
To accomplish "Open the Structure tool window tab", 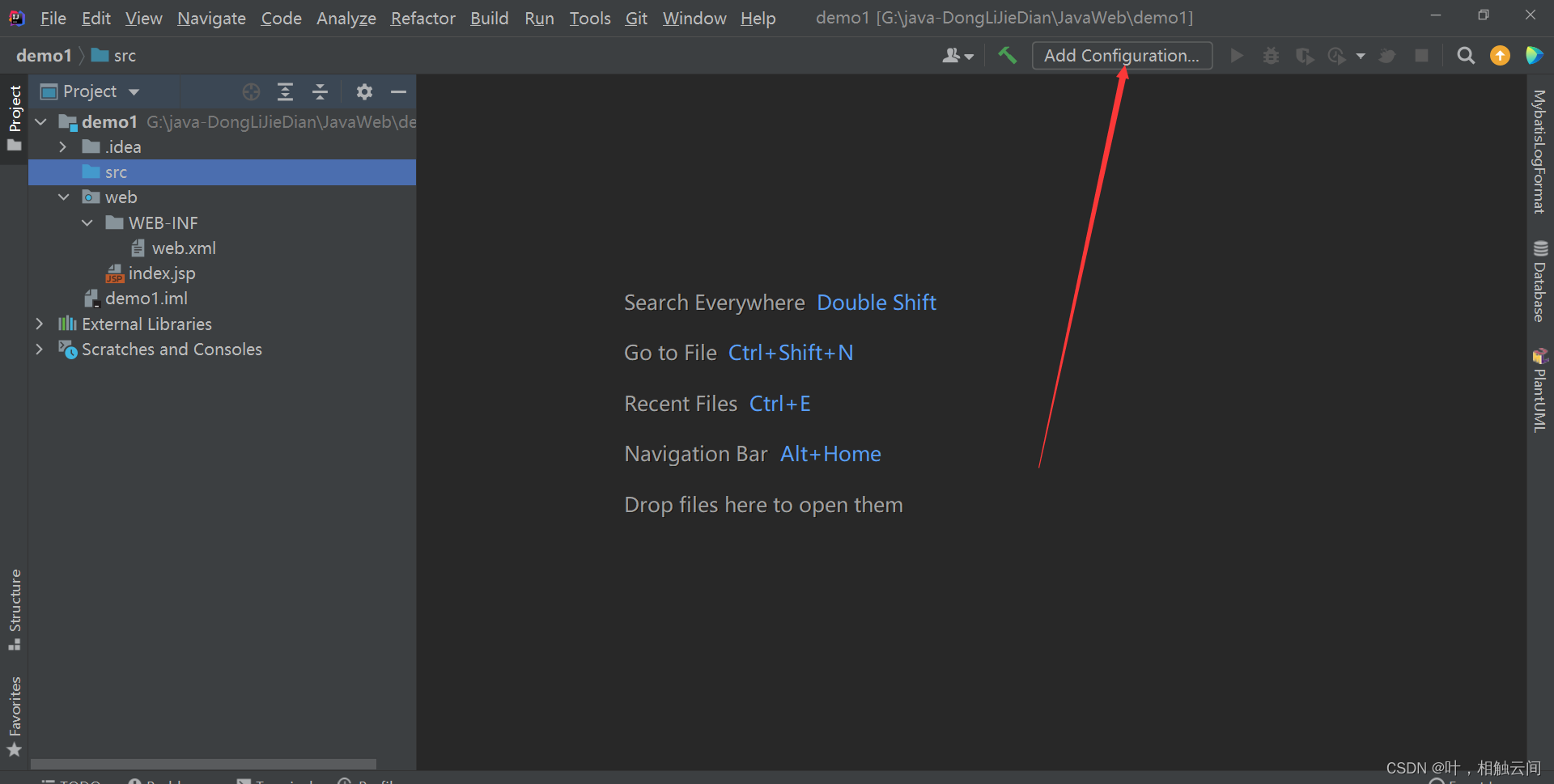I will coord(15,609).
